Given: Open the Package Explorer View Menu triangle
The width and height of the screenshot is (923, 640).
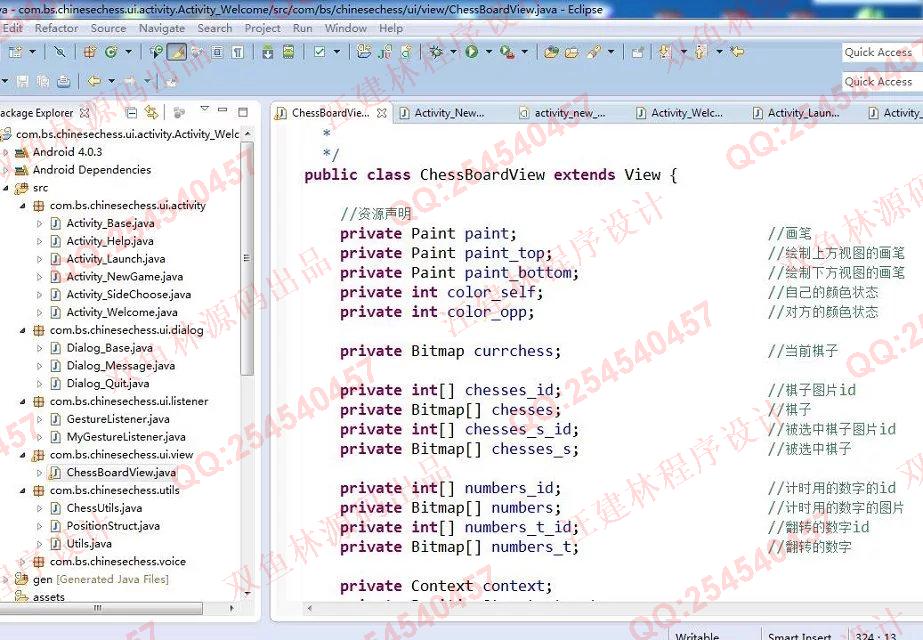Looking at the screenshot, I should [x=204, y=108].
